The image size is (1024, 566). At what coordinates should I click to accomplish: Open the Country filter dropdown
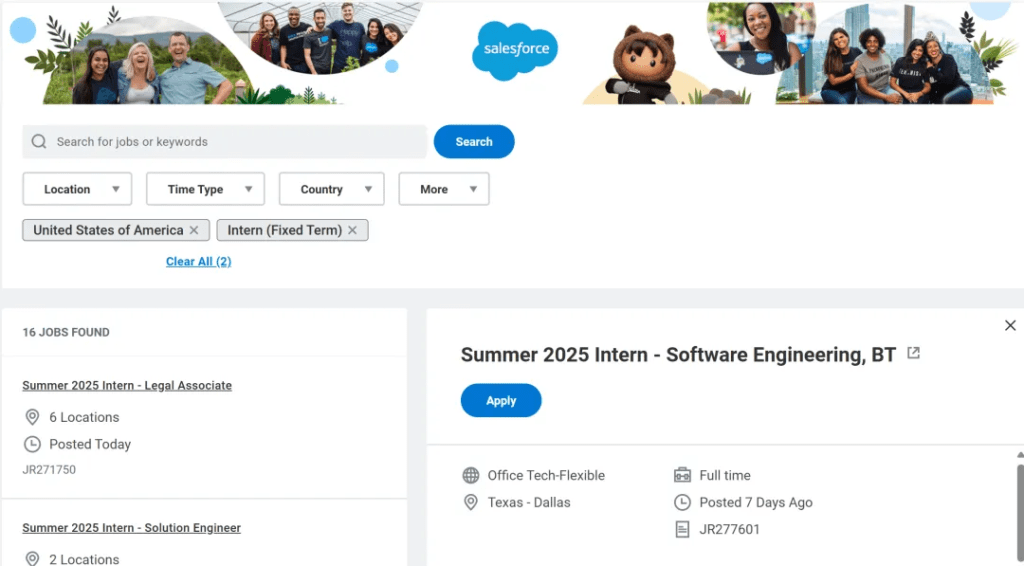coord(331,189)
